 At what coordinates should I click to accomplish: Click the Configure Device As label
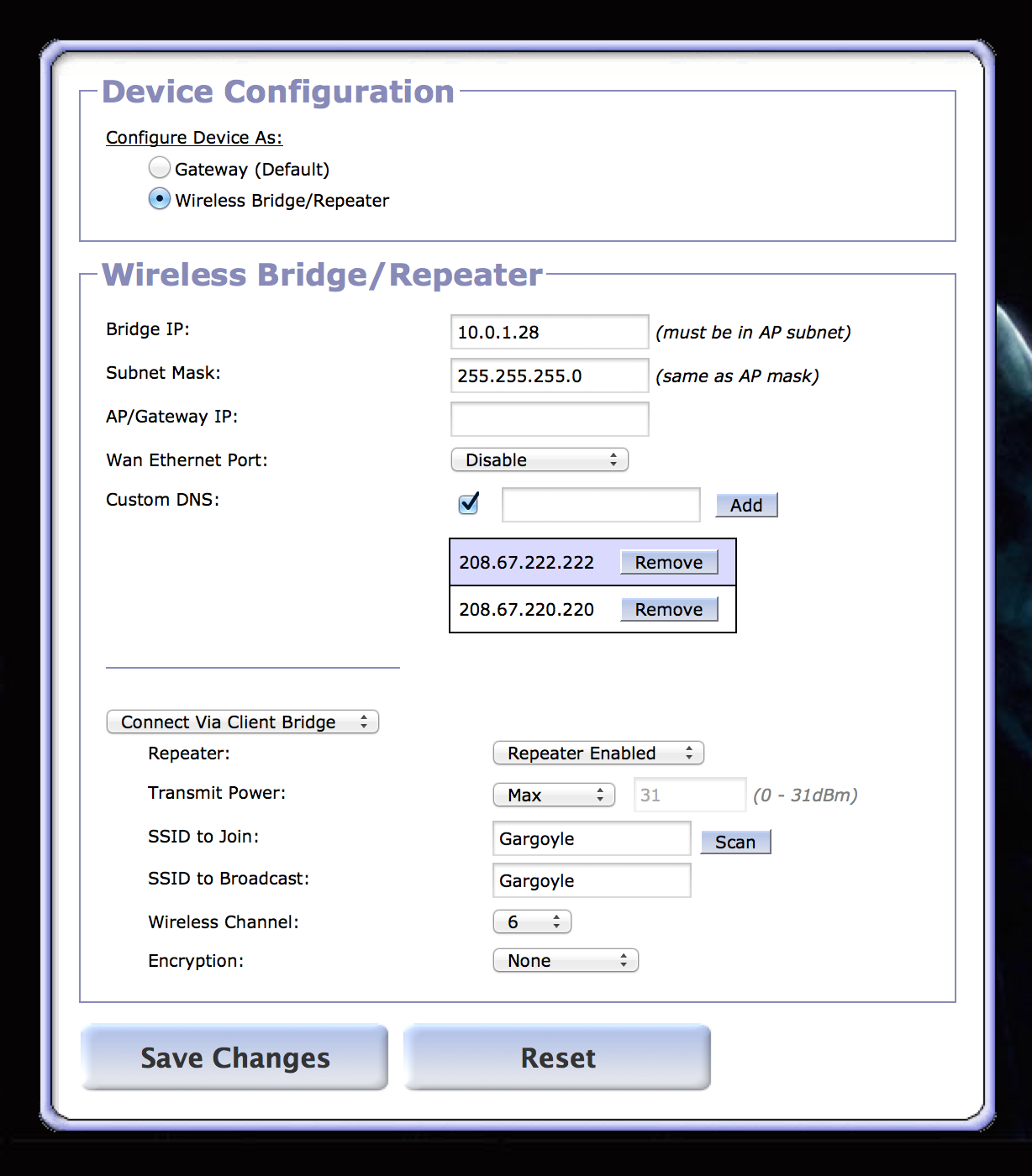click(194, 138)
